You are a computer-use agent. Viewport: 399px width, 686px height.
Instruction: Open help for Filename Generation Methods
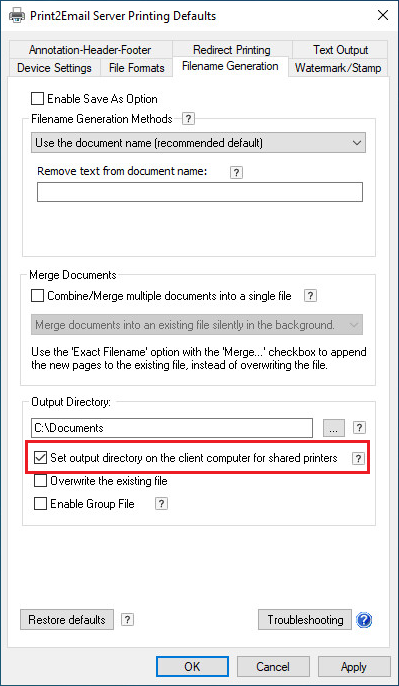point(188,119)
